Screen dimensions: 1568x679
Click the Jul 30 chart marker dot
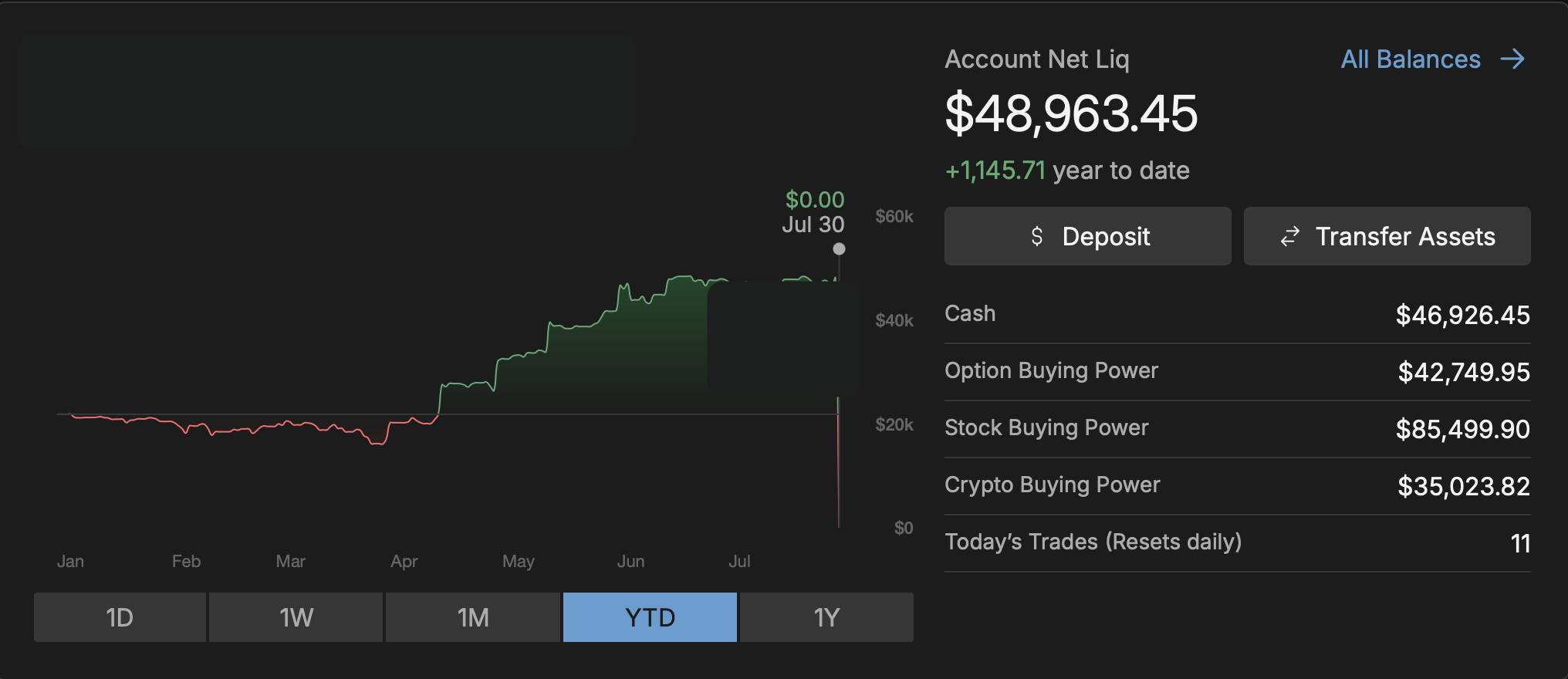[839, 248]
